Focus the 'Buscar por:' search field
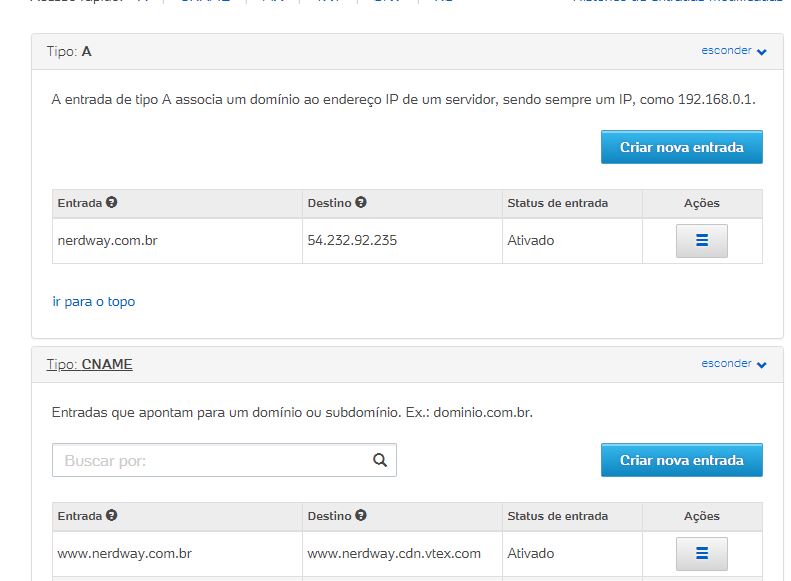This screenshot has width=791, height=581. point(224,460)
